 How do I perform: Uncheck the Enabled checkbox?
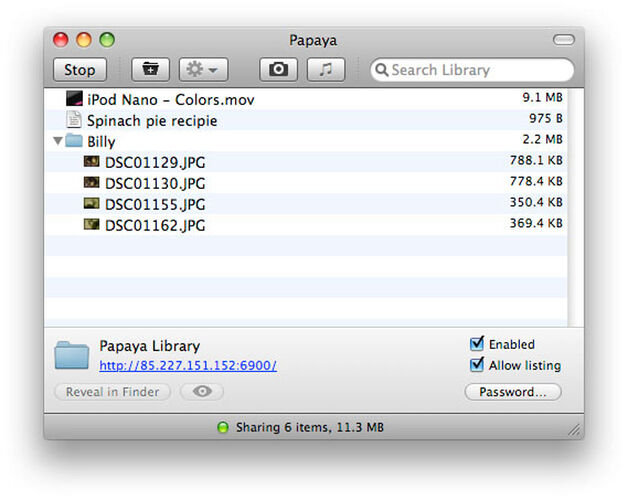coord(477,344)
